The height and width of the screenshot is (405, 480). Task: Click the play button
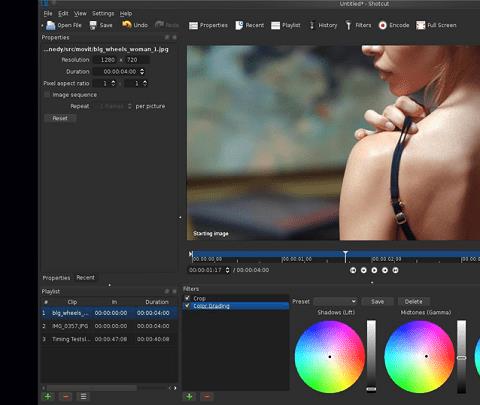pyautogui.click(x=374, y=270)
